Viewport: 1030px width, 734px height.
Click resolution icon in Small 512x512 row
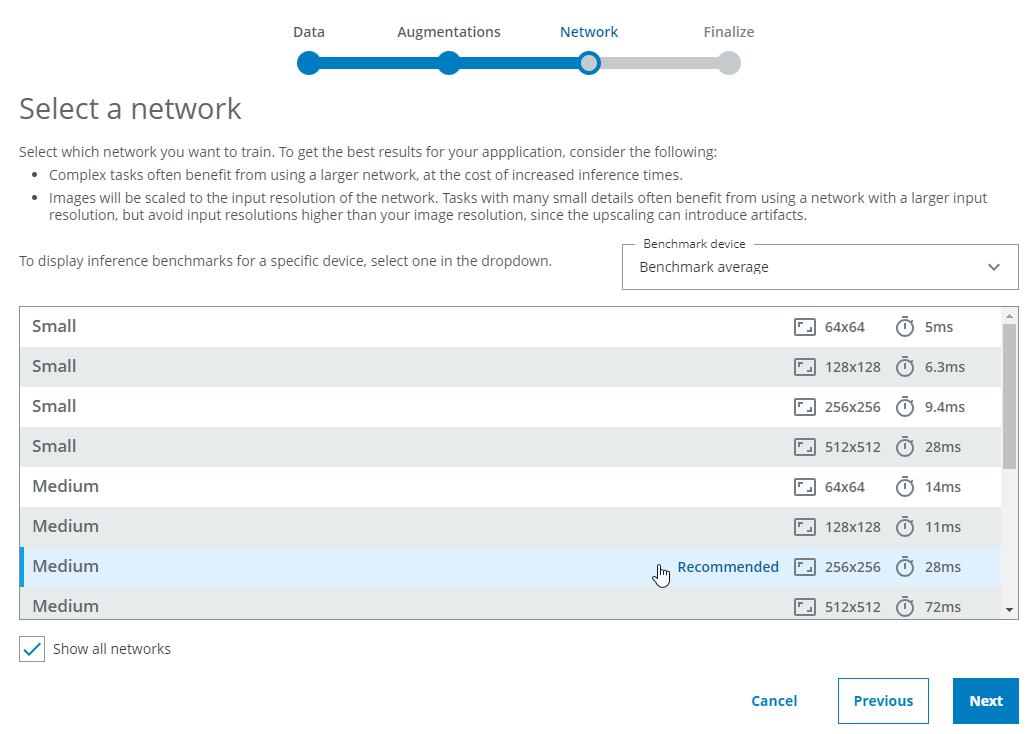tap(805, 447)
